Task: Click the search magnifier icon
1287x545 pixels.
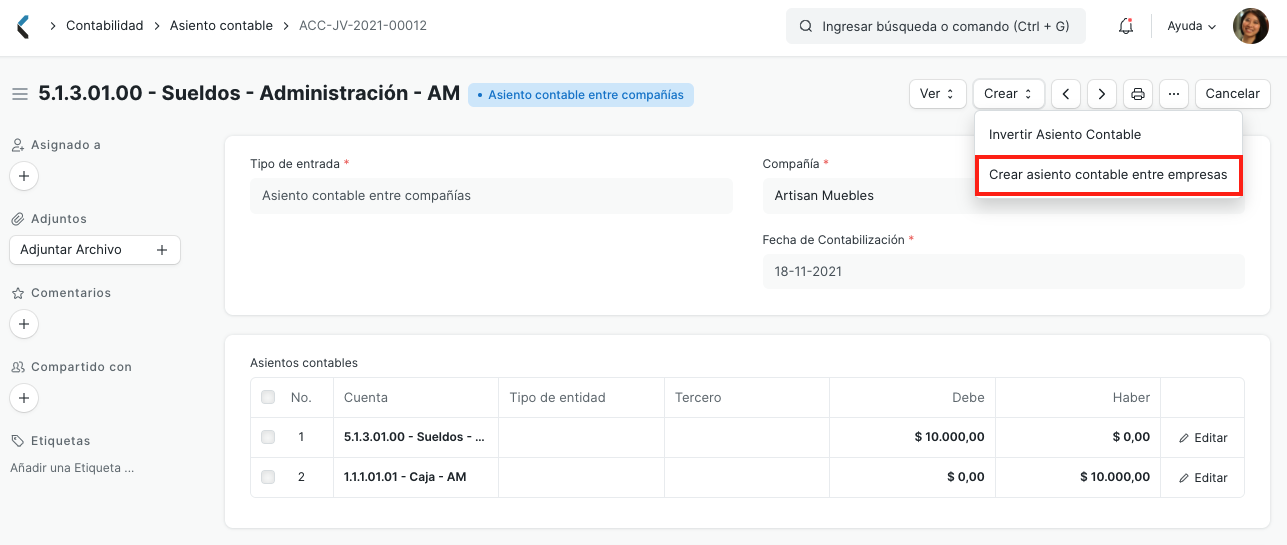Action: click(805, 27)
